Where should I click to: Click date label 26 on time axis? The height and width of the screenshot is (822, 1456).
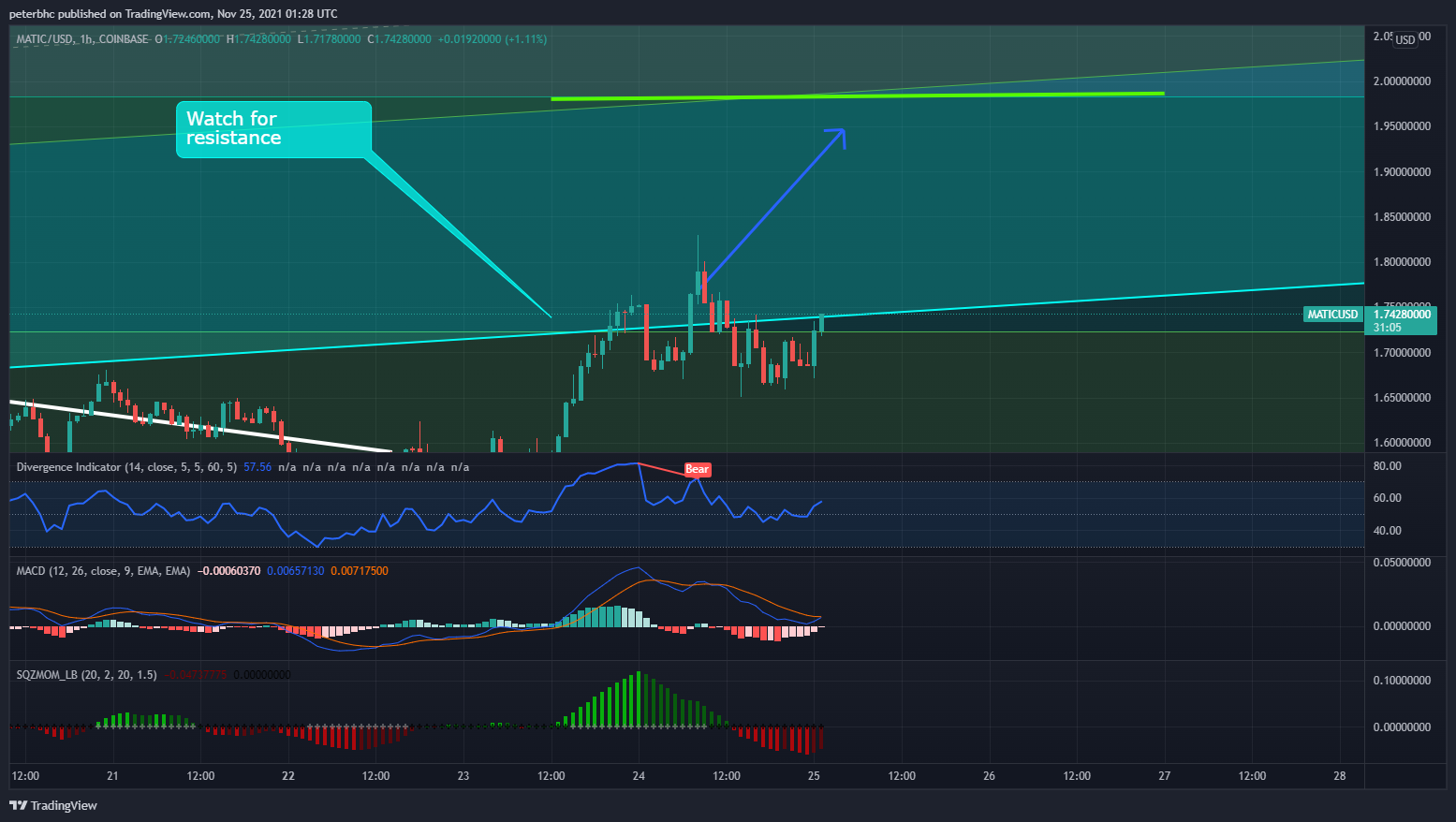point(989,776)
